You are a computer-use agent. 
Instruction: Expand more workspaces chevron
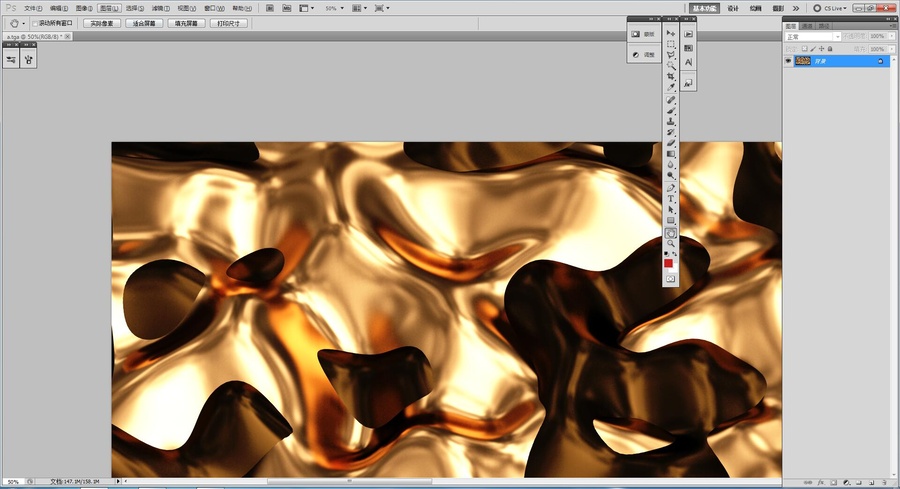(x=796, y=8)
